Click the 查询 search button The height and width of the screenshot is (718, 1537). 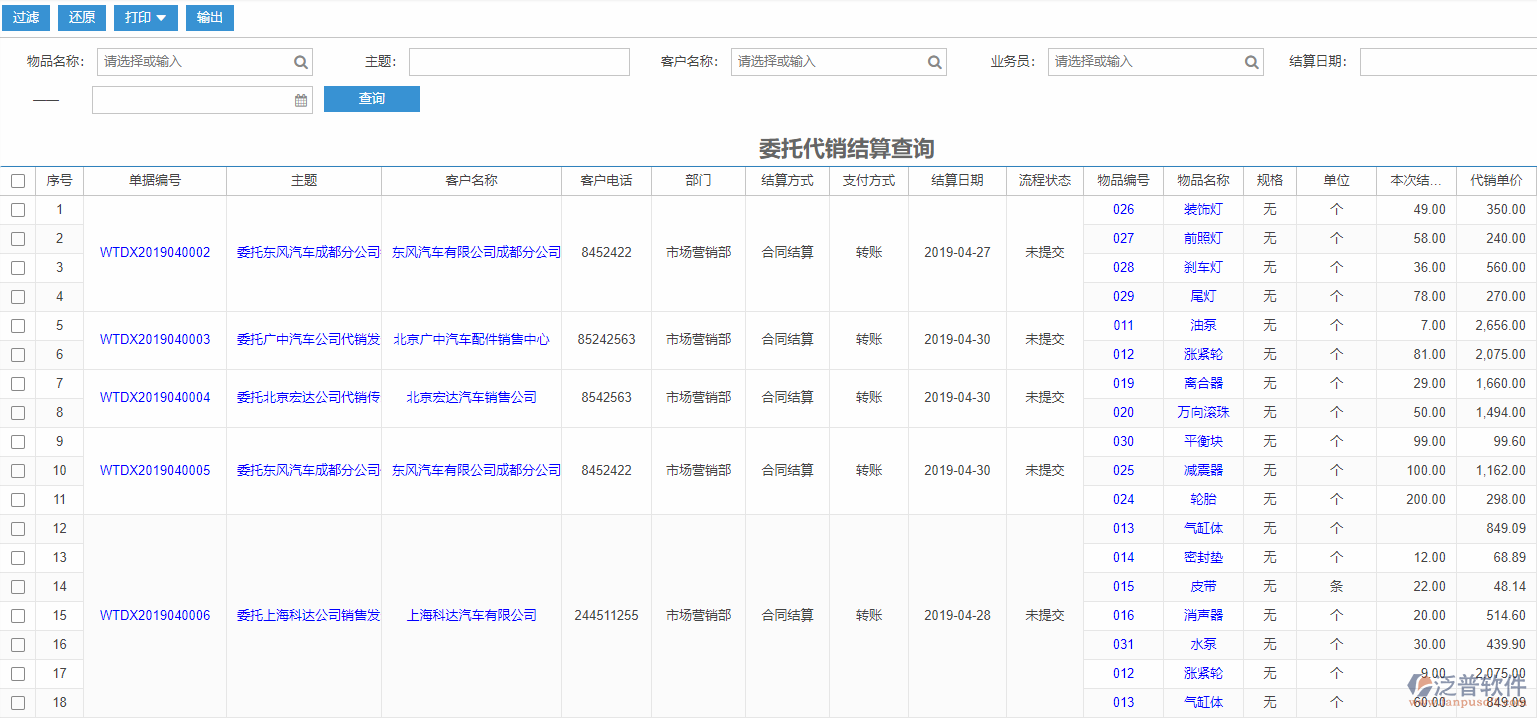tap(371, 99)
